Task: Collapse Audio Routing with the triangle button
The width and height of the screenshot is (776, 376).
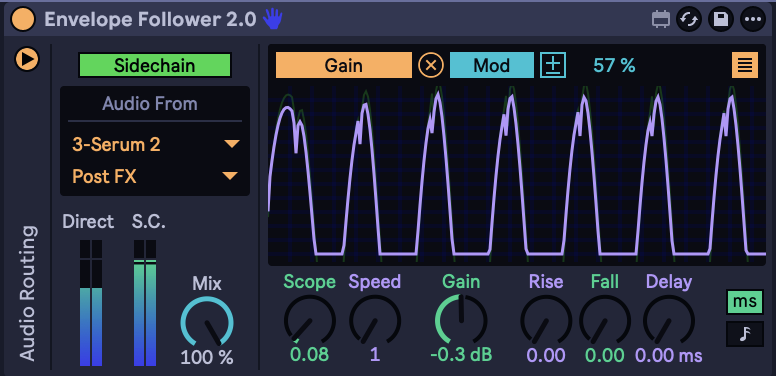Action: [x=27, y=59]
